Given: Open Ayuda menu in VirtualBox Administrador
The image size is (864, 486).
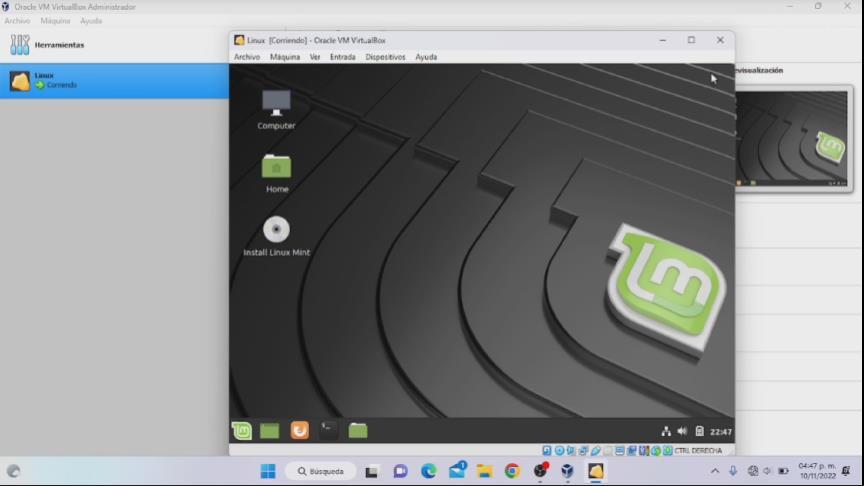Looking at the screenshot, I should click(91, 21).
